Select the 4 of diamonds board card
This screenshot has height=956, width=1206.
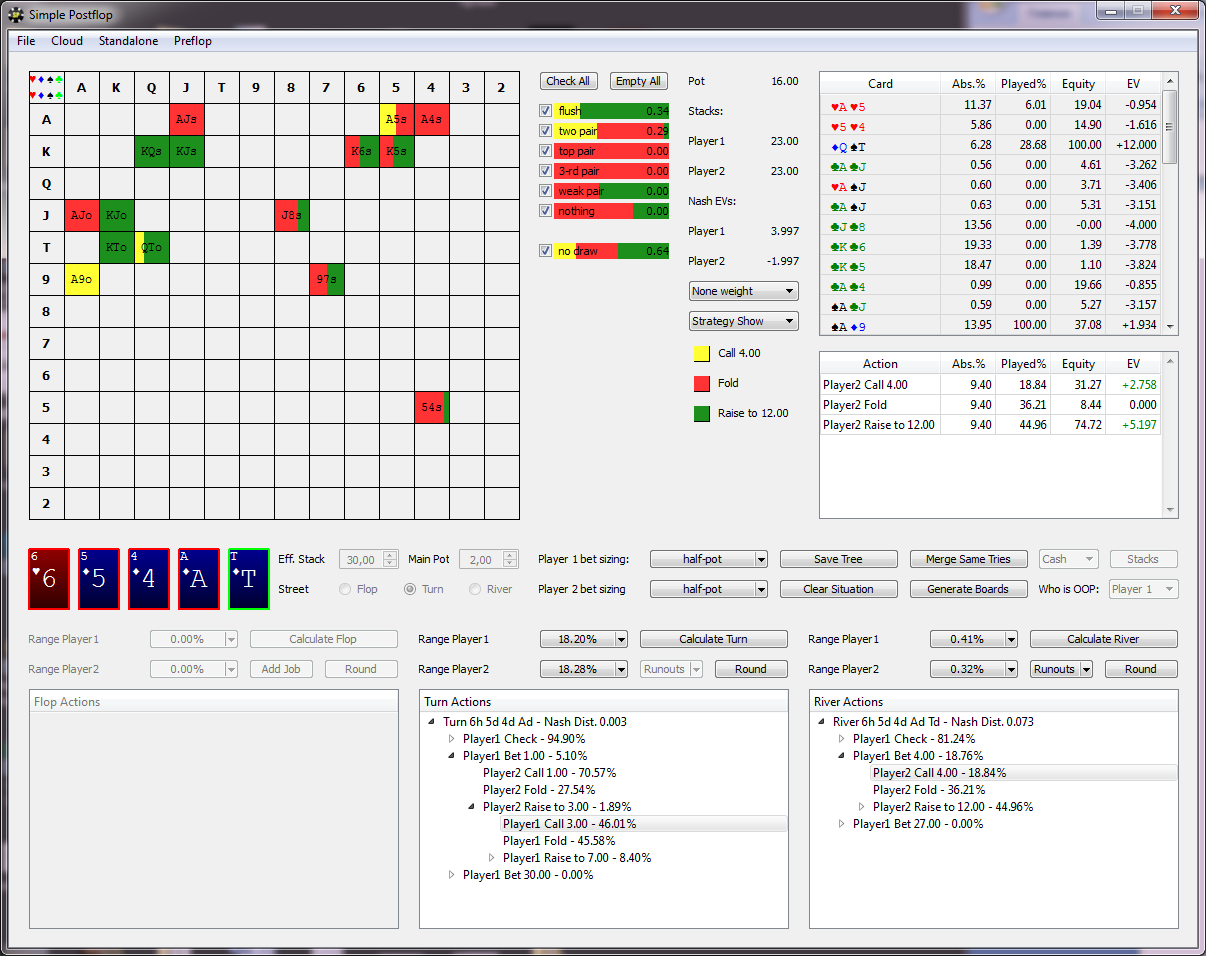pos(149,578)
